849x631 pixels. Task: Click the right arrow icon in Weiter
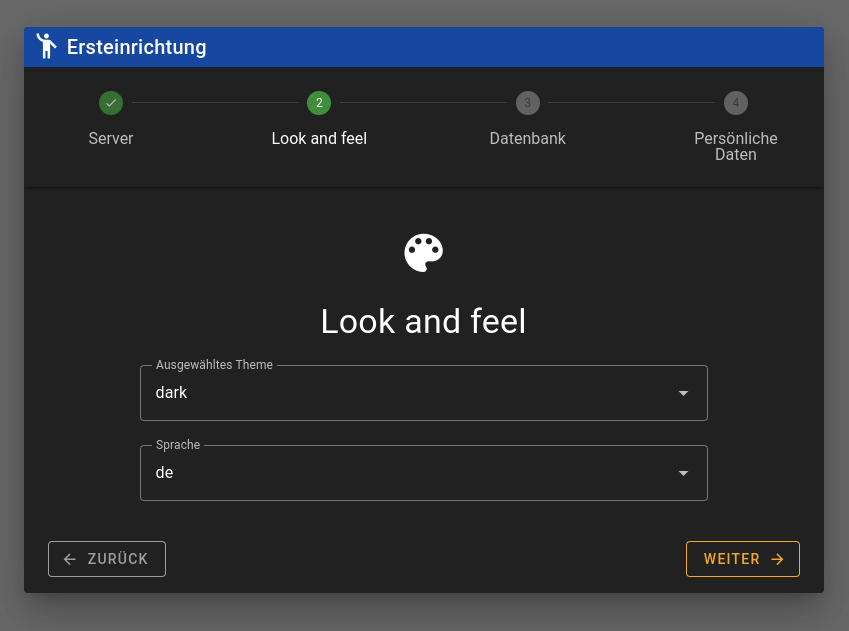pos(777,559)
